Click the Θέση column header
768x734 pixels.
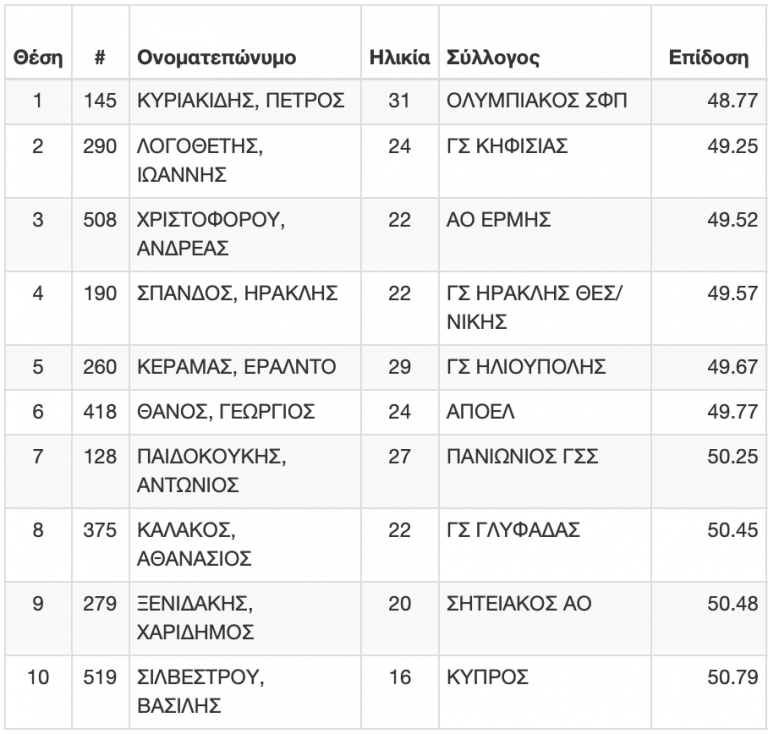tap(38, 57)
